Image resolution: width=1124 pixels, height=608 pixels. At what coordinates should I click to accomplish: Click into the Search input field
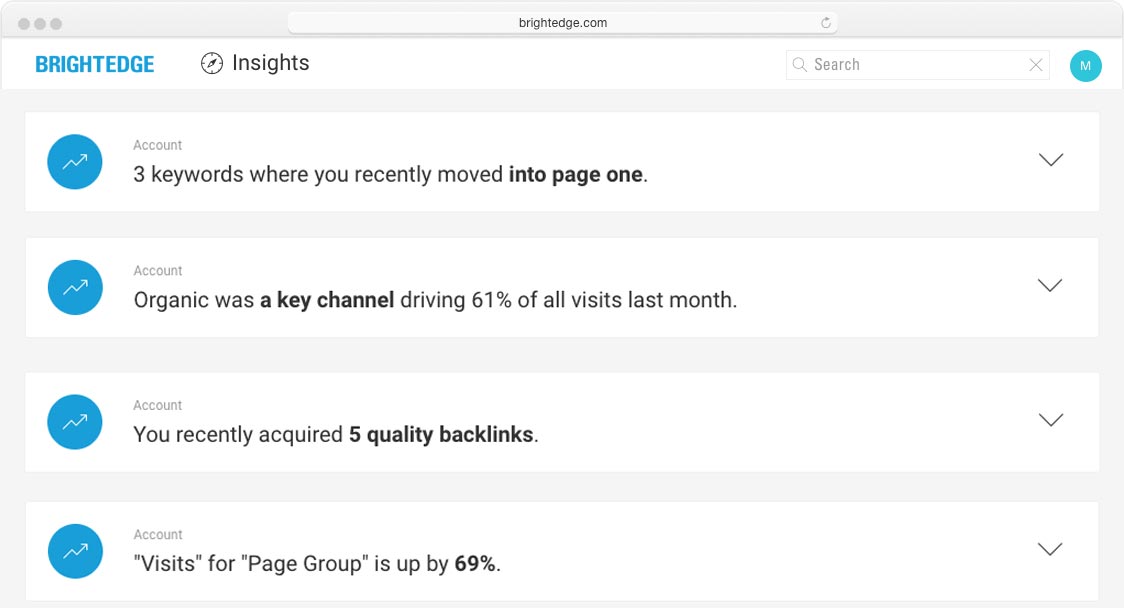click(x=915, y=65)
